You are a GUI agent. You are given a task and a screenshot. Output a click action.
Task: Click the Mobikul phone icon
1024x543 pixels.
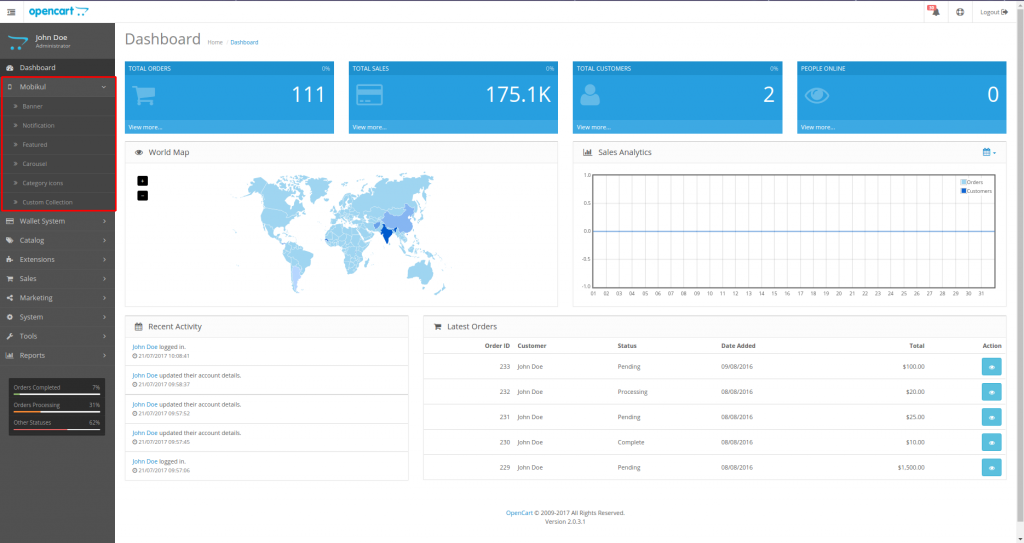click(10, 87)
